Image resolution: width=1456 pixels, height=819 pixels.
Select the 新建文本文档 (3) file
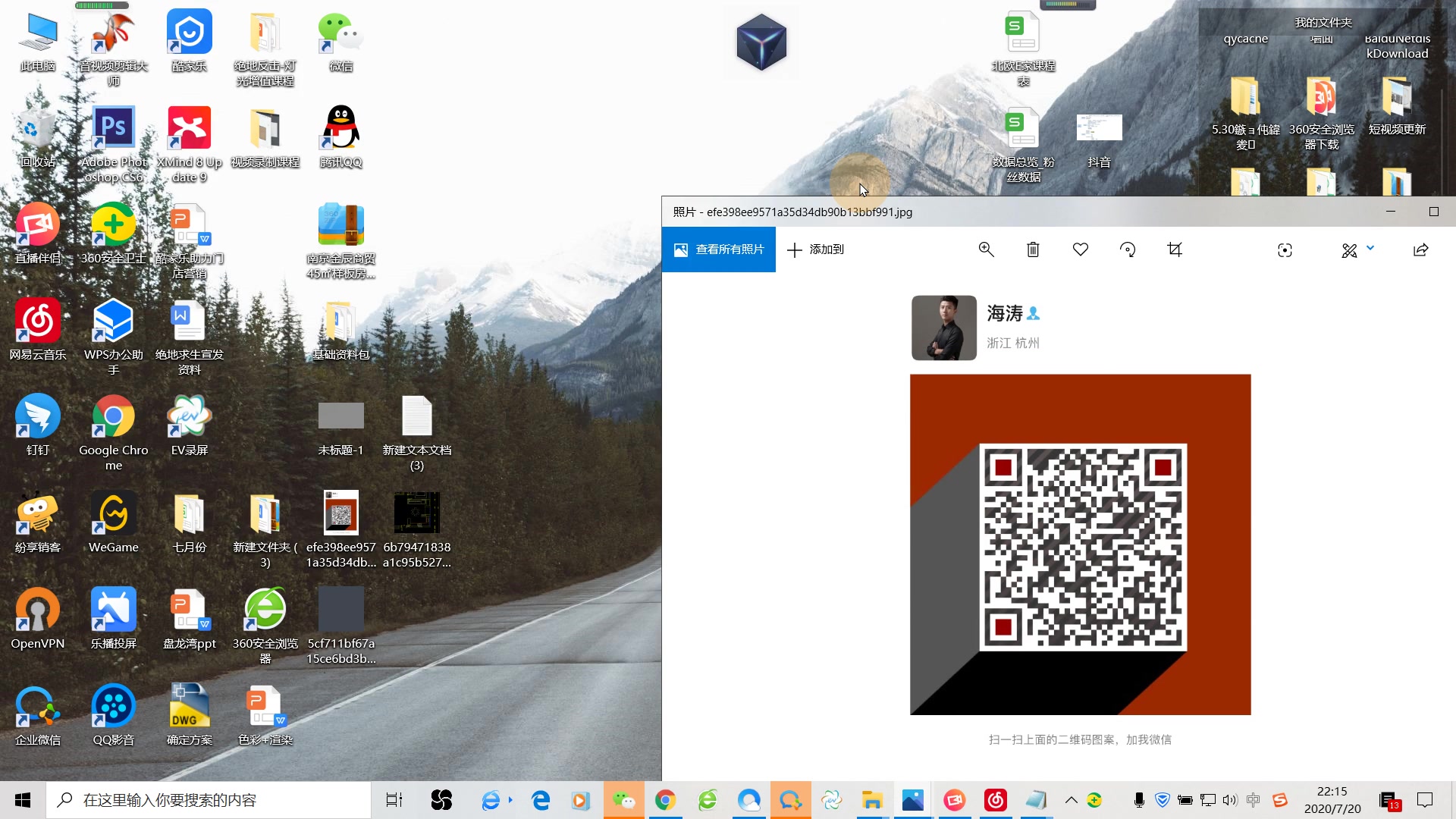point(417,432)
